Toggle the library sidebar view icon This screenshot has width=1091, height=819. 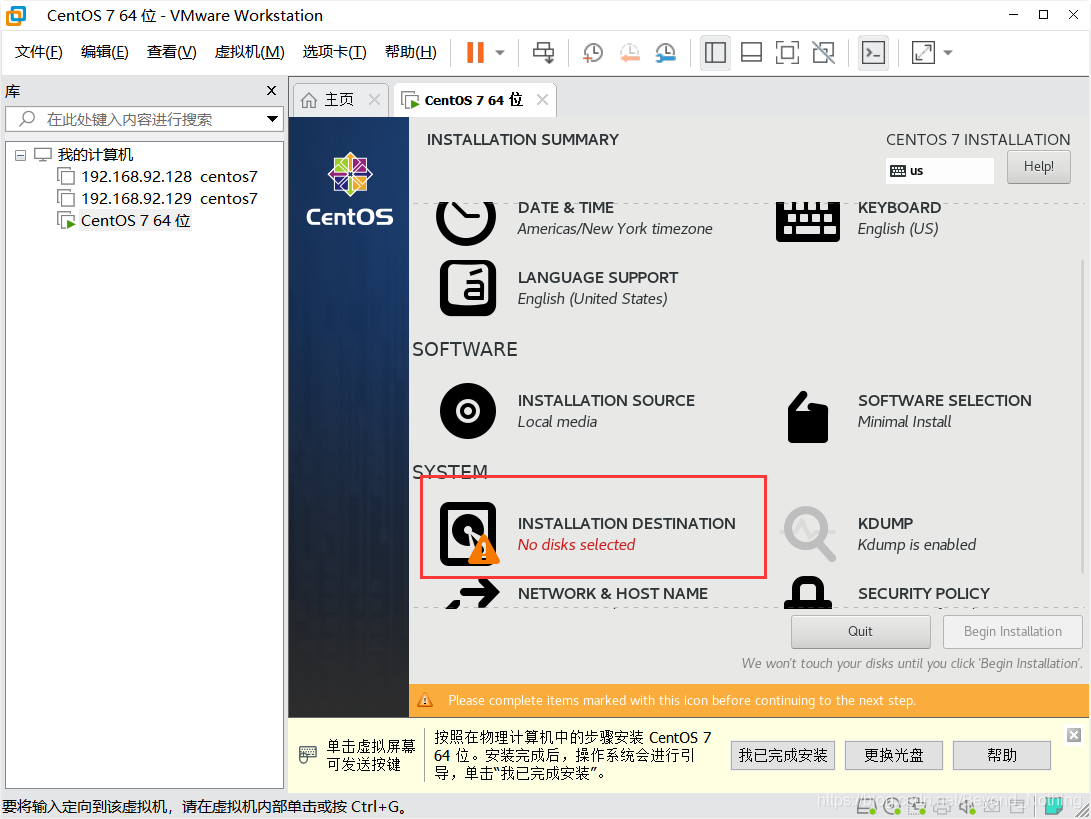(715, 52)
